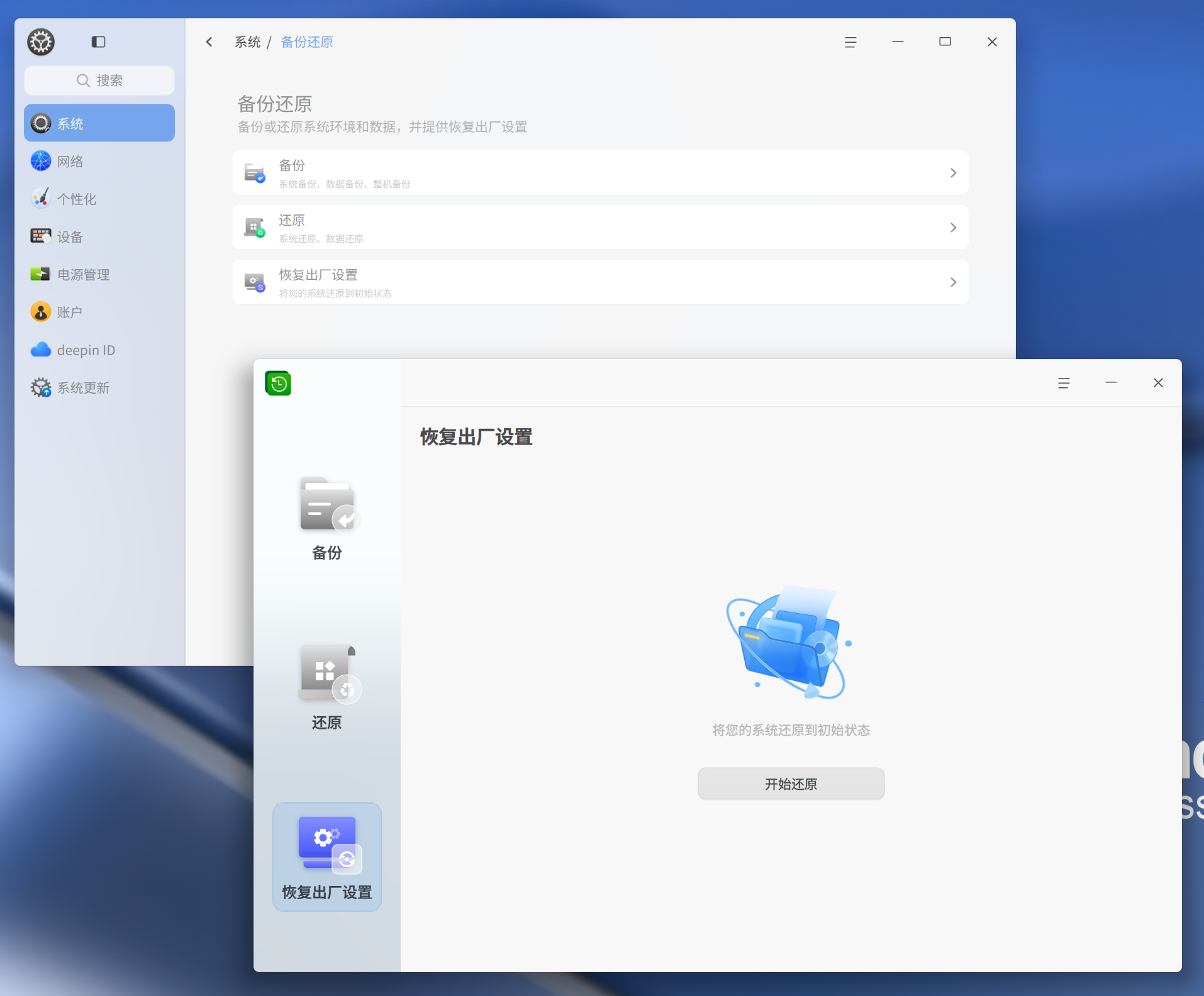This screenshot has width=1204, height=996.
Task: Click the 开始还原 button
Action: click(791, 783)
